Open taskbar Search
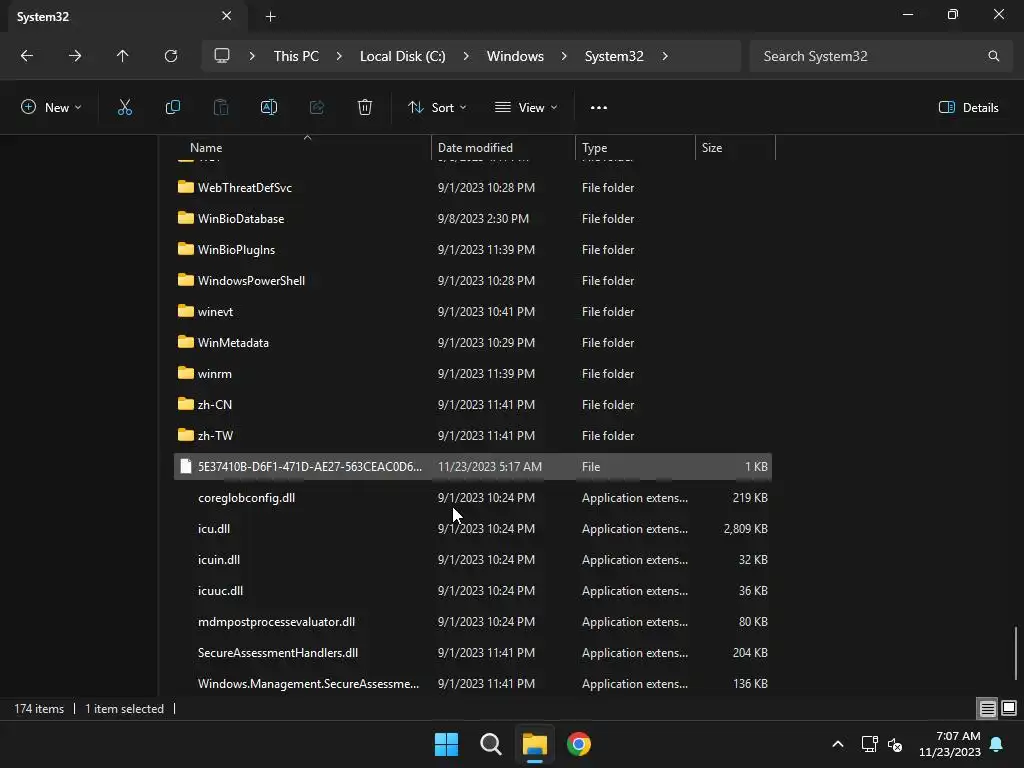 pos(490,744)
